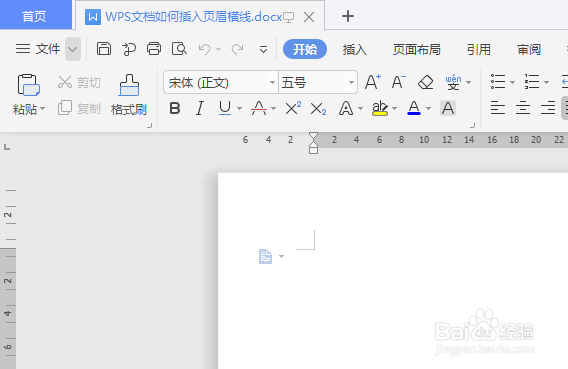Switch to the 插入 ribbon tab
The image size is (568, 369).
point(355,49)
